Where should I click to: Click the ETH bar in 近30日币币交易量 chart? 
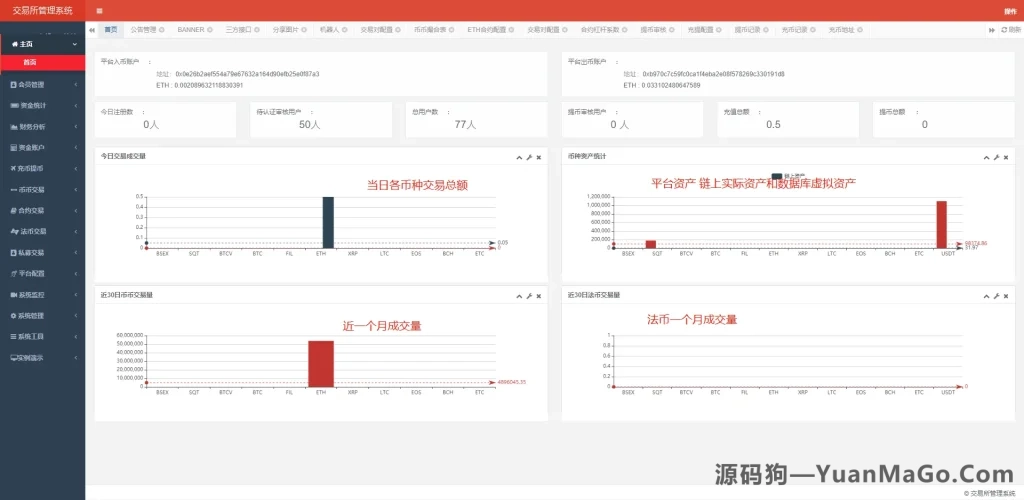click(x=321, y=364)
